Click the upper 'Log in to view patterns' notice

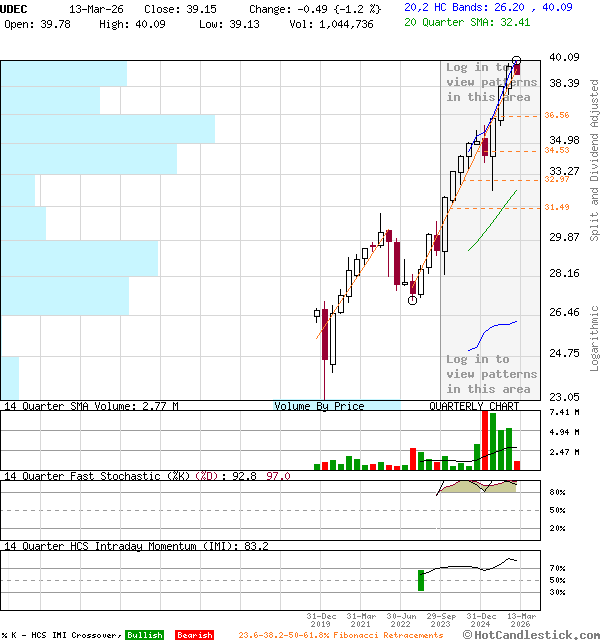490,82
